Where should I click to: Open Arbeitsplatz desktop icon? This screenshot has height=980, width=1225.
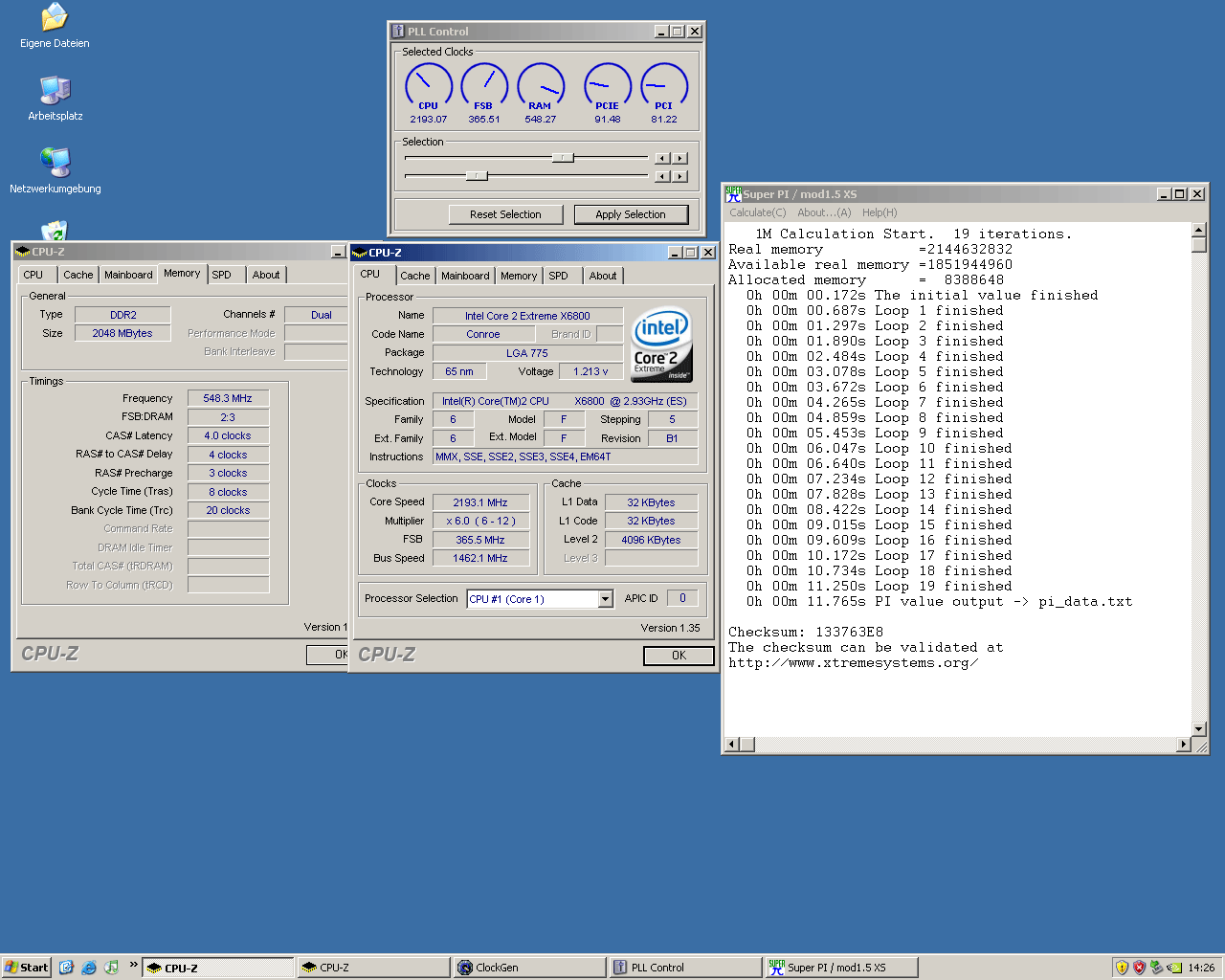pyautogui.click(x=55, y=99)
